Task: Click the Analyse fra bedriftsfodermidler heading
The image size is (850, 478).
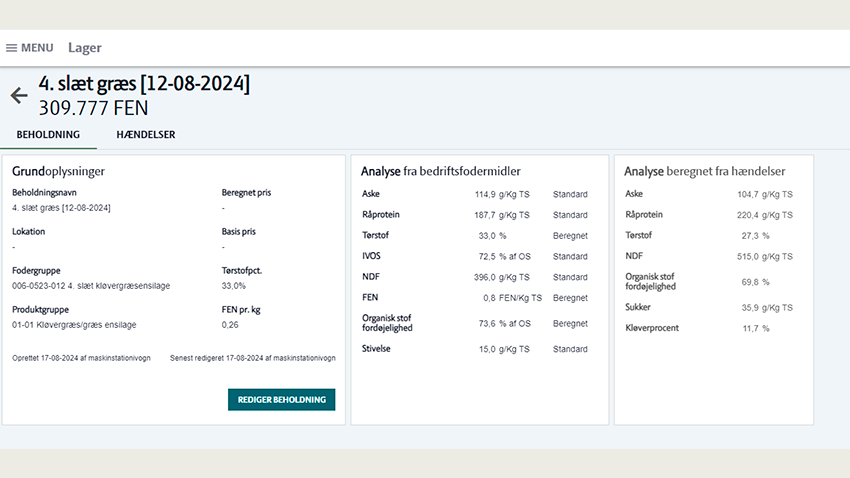Action: [440, 171]
